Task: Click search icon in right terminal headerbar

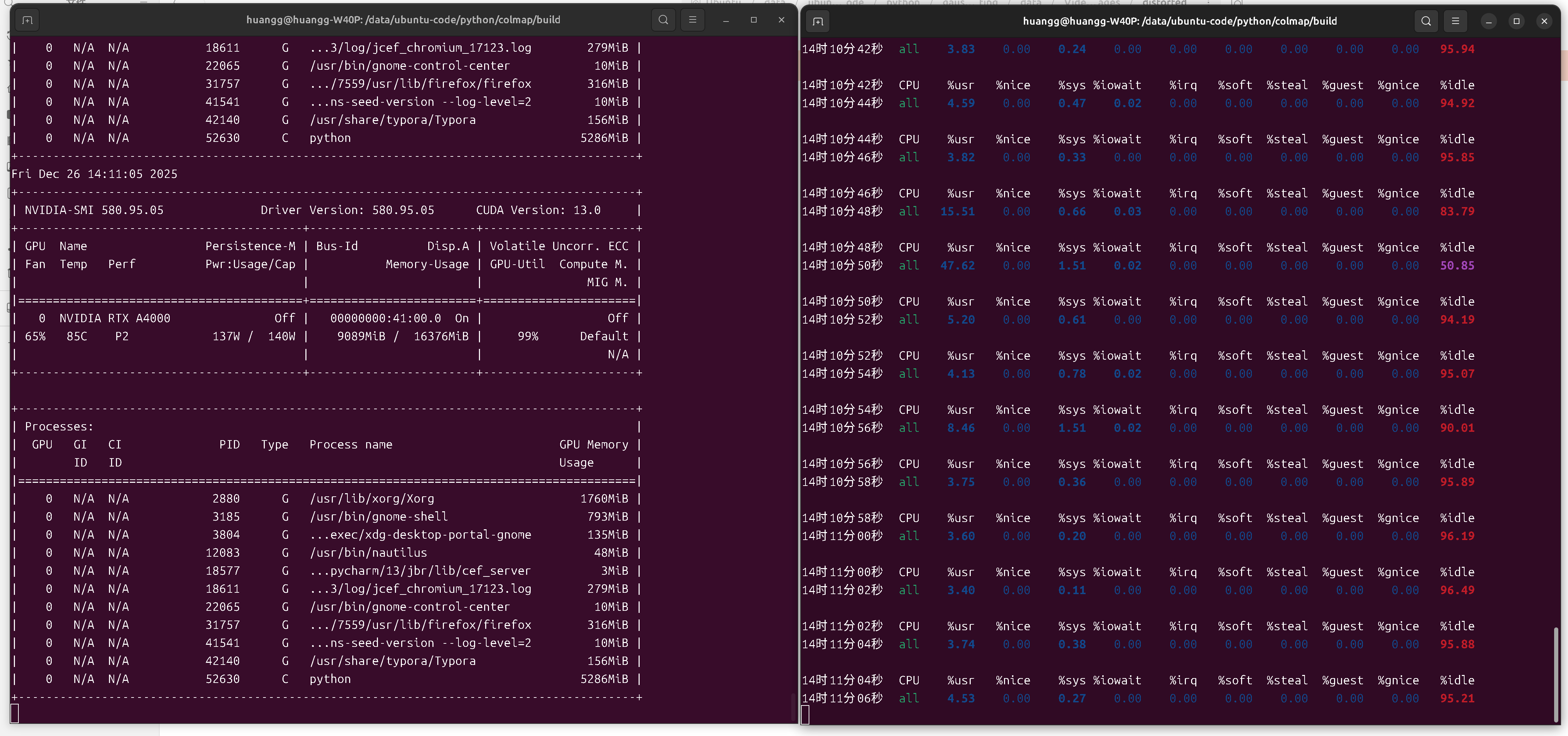Action: click(1426, 21)
